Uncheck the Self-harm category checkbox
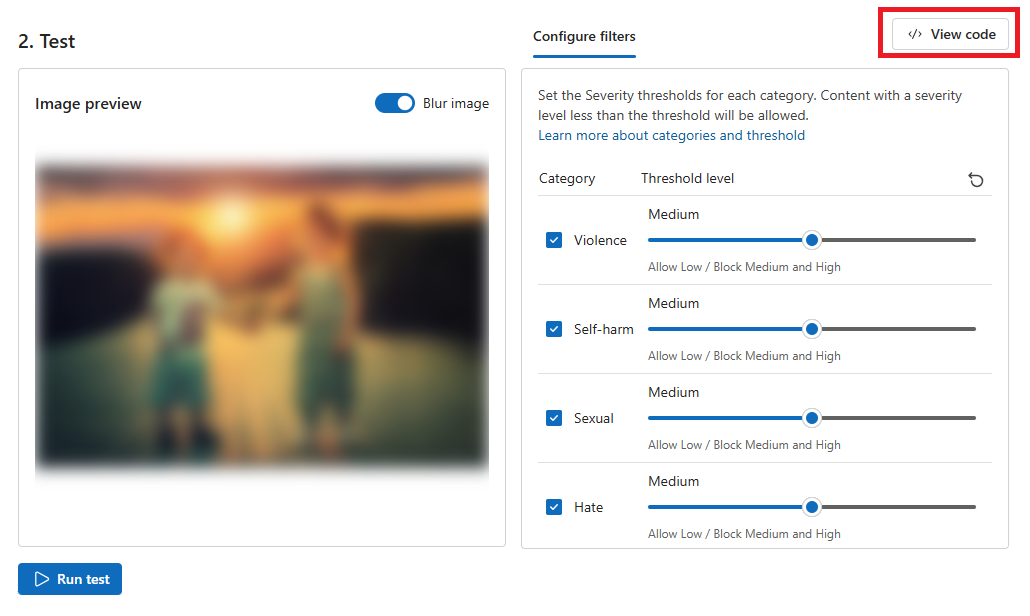This screenshot has width=1030, height=616. (x=554, y=329)
